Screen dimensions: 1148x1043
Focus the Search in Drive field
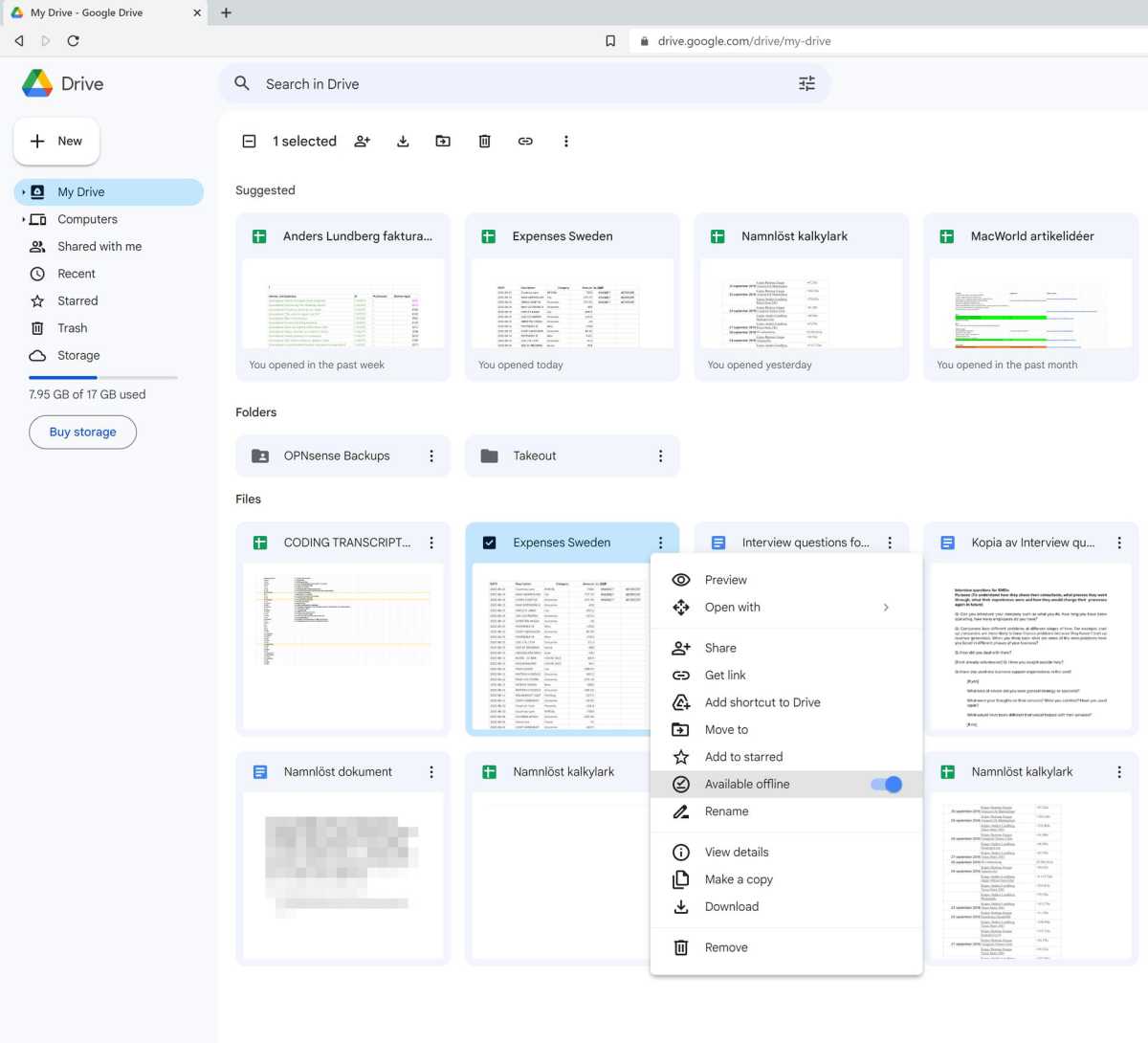pyautogui.click(x=524, y=84)
